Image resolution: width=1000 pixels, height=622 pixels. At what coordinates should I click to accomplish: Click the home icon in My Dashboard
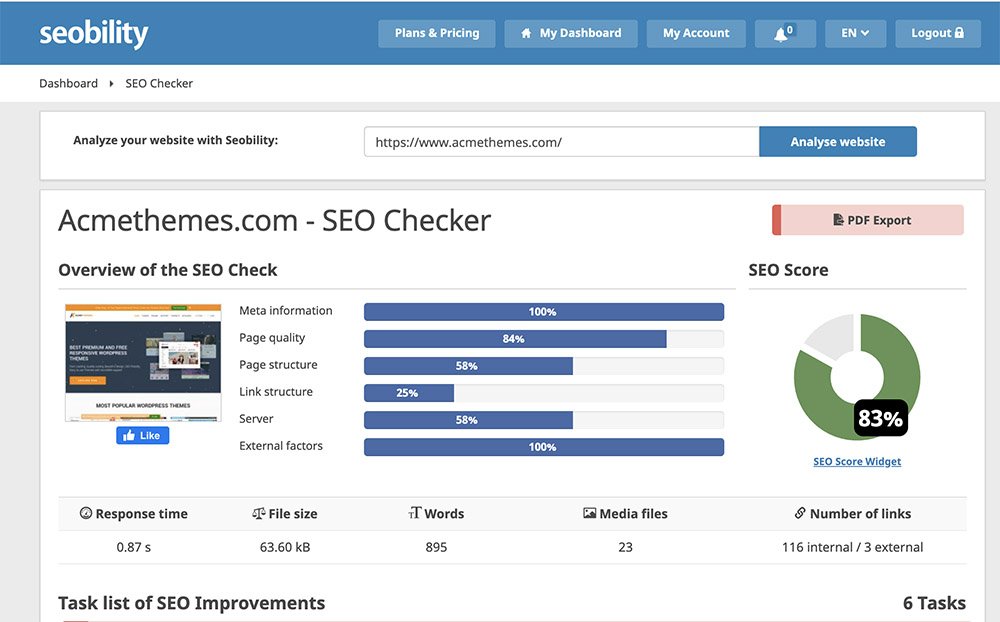click(x=526, y=33)
